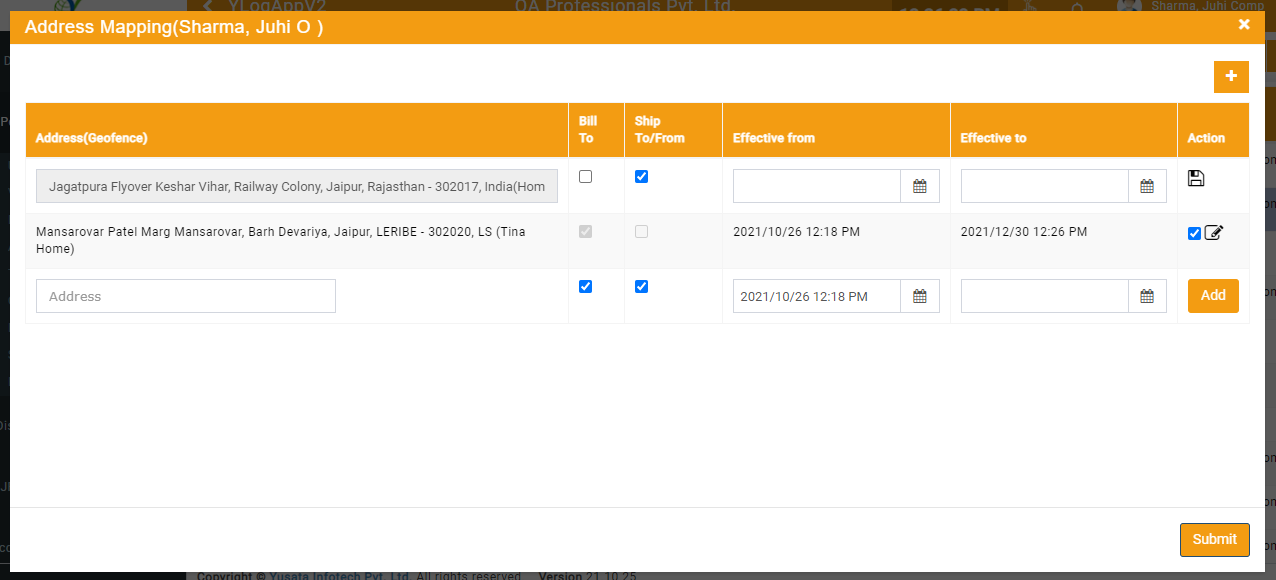Screen dimensions: 1276x580
Task: Open Effective to calendar beside Add button
Action: coord(1147,296)
